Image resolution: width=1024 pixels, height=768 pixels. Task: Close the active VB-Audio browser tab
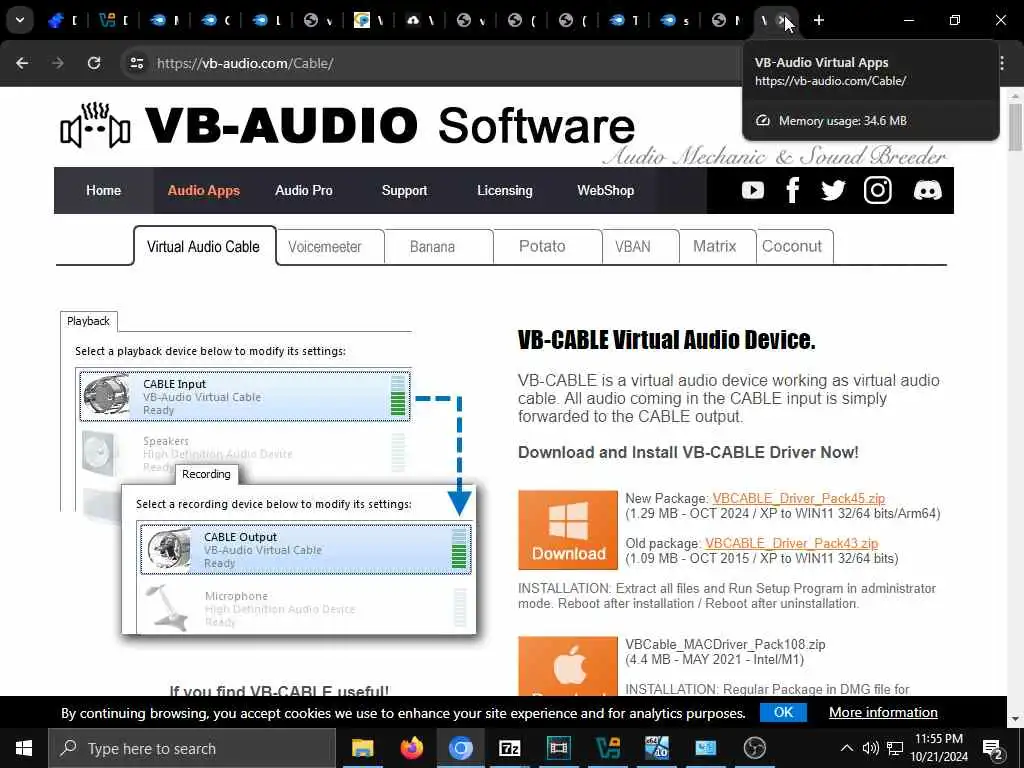(x=781, y=20)
